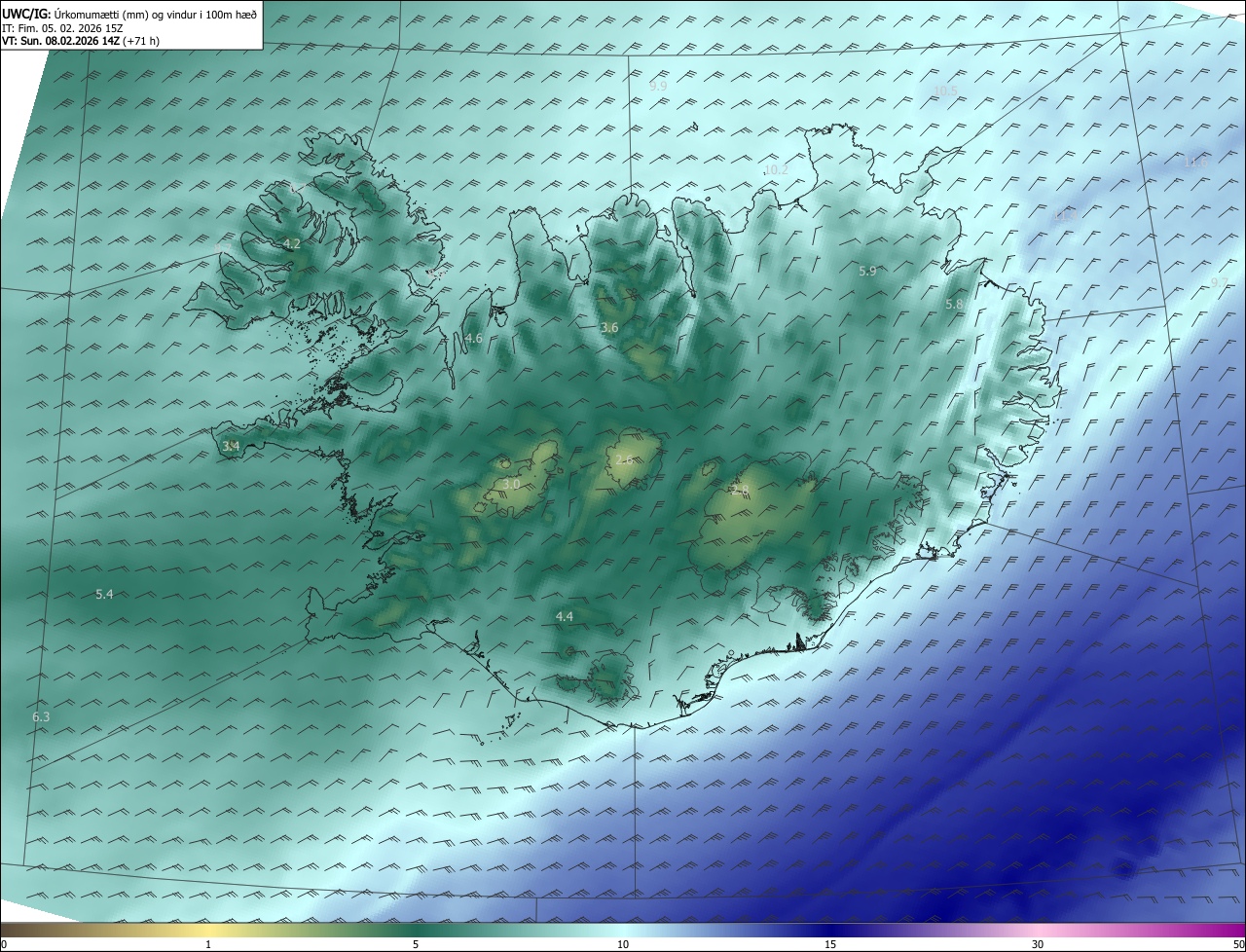Viewport: 1246px width, 952px height.
Task: Click the legend tick label 5
Action: 416,944
